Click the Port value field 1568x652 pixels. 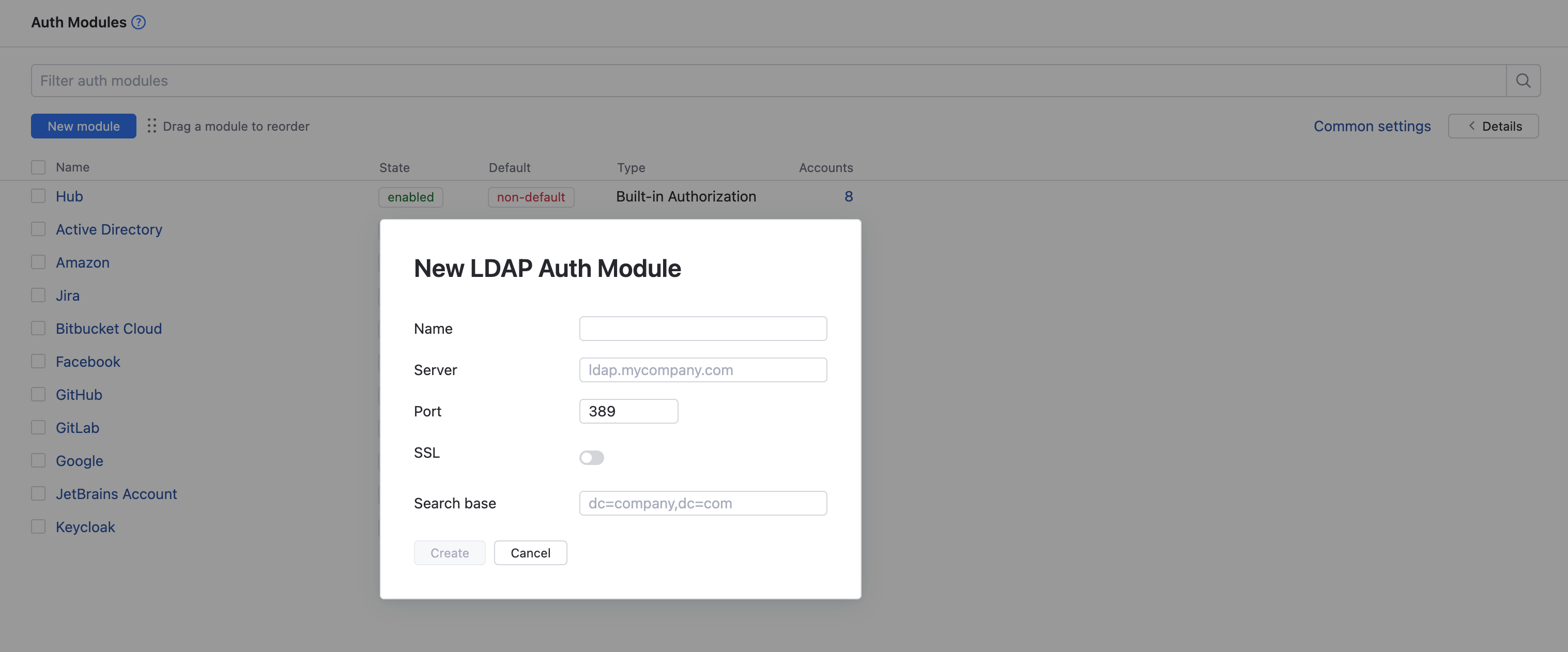pos(628,411)
